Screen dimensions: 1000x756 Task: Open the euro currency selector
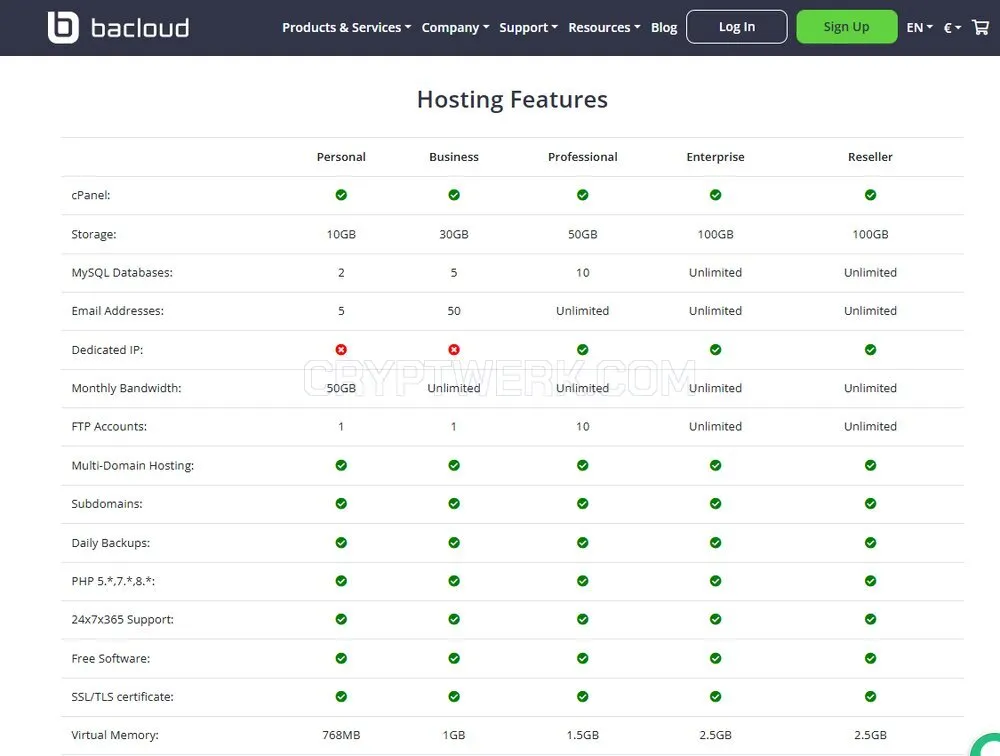[952, 27]
